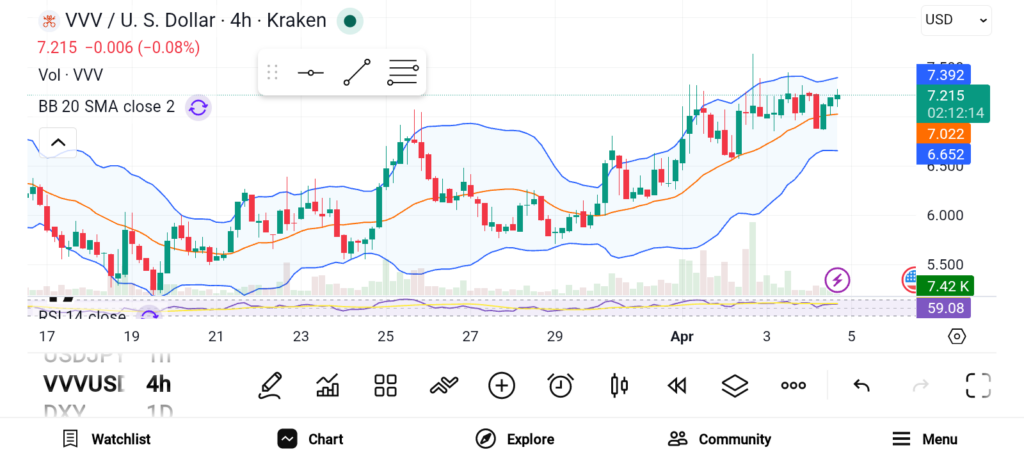Click the orange 7.022 price label
The image size is (1024, 461).
pos(944,133)
